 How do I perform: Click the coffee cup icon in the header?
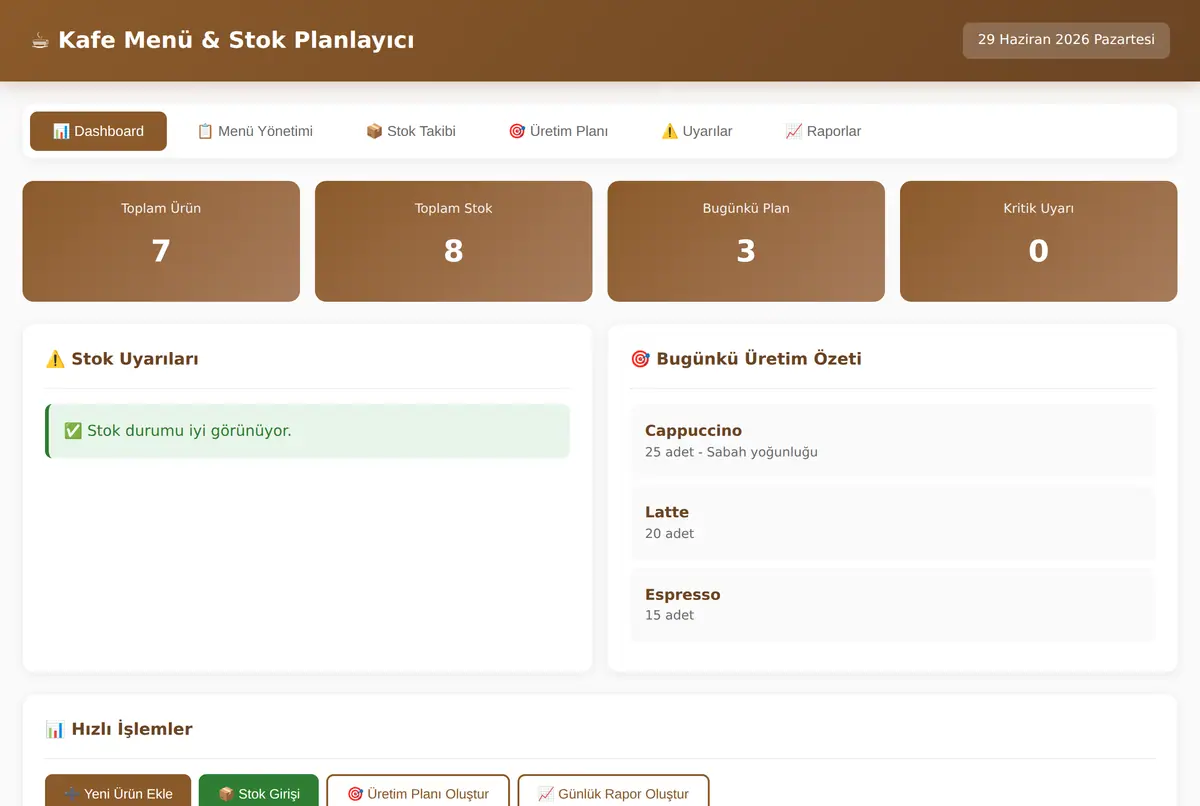40,41
